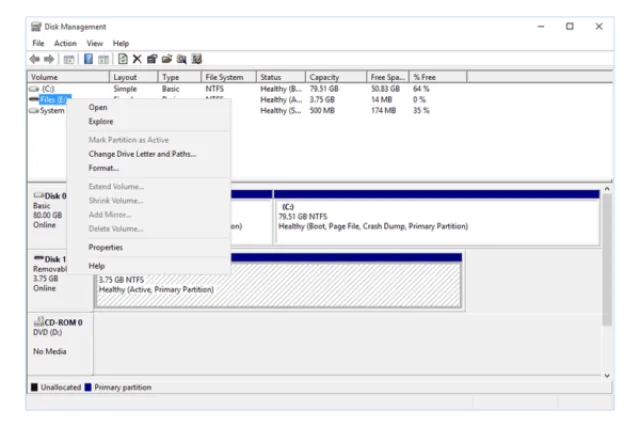This screenshot has height=427, width=640.
Task: Click the magnifier search toolbar icon
Action: [x=182, y=59]
